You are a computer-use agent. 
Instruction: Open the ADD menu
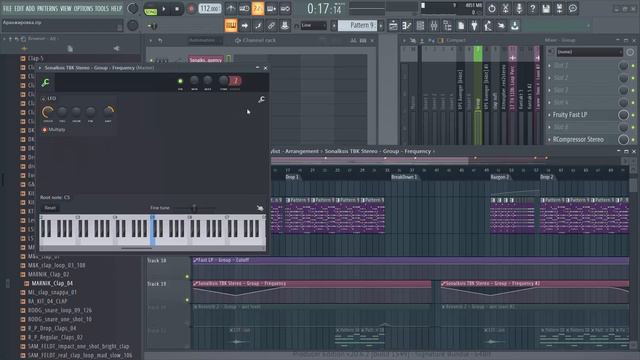pyautogui.click(x=31, y=8)
